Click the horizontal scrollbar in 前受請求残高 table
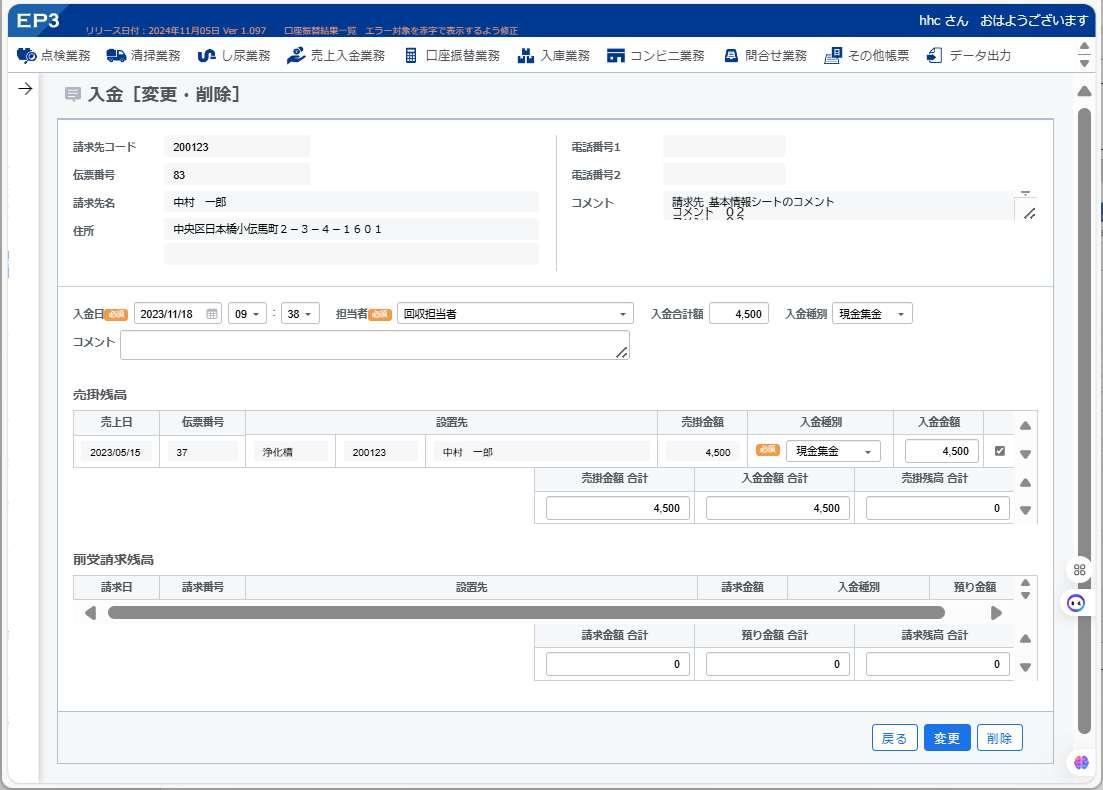Image resolution: width=1103 pixels, height=790 pixels. [526, 613]
